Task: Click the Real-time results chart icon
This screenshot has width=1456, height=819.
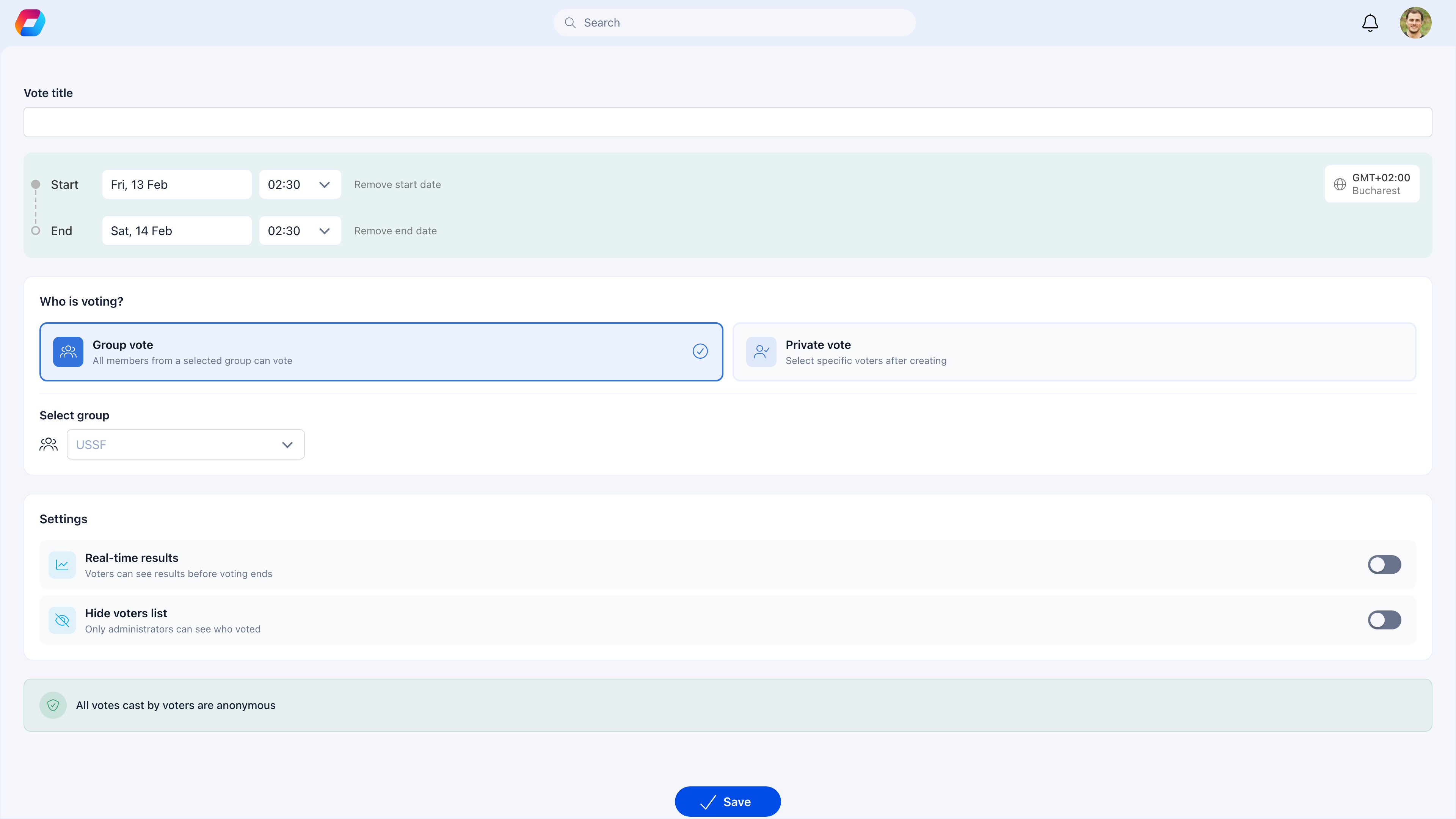Action: click(62, 564)
